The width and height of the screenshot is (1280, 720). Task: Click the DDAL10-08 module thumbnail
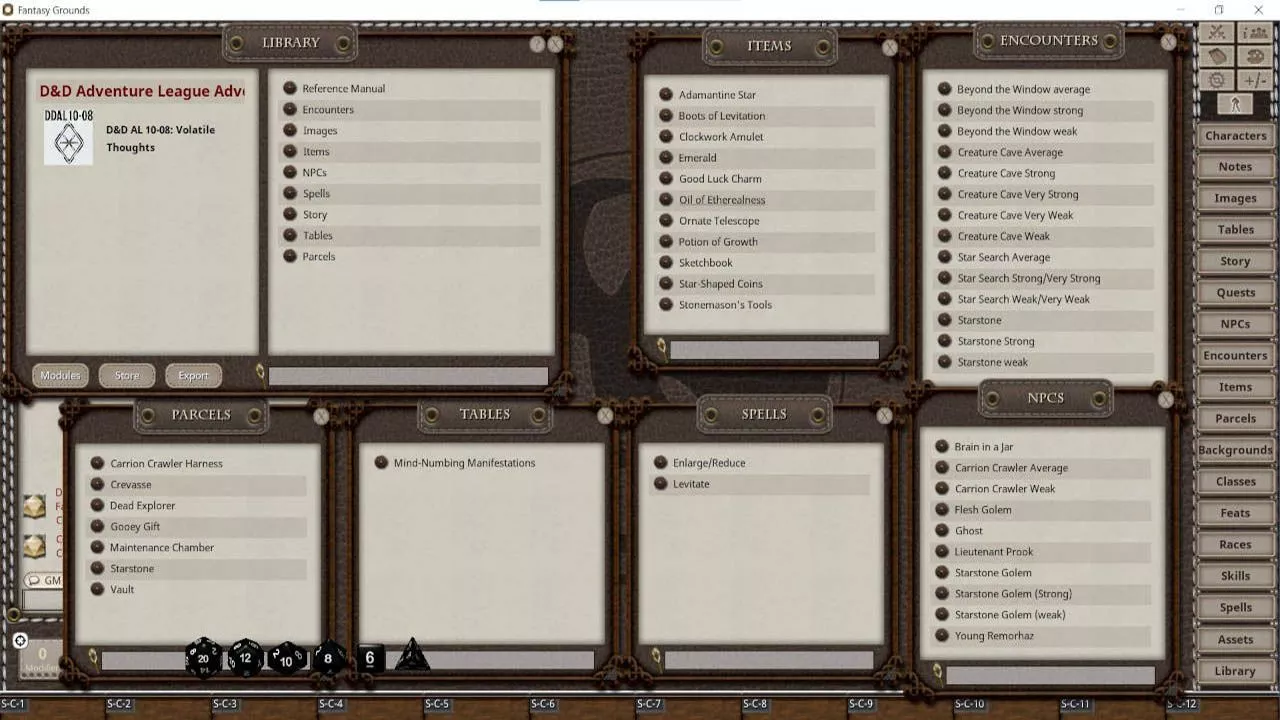tap(68, 138)
